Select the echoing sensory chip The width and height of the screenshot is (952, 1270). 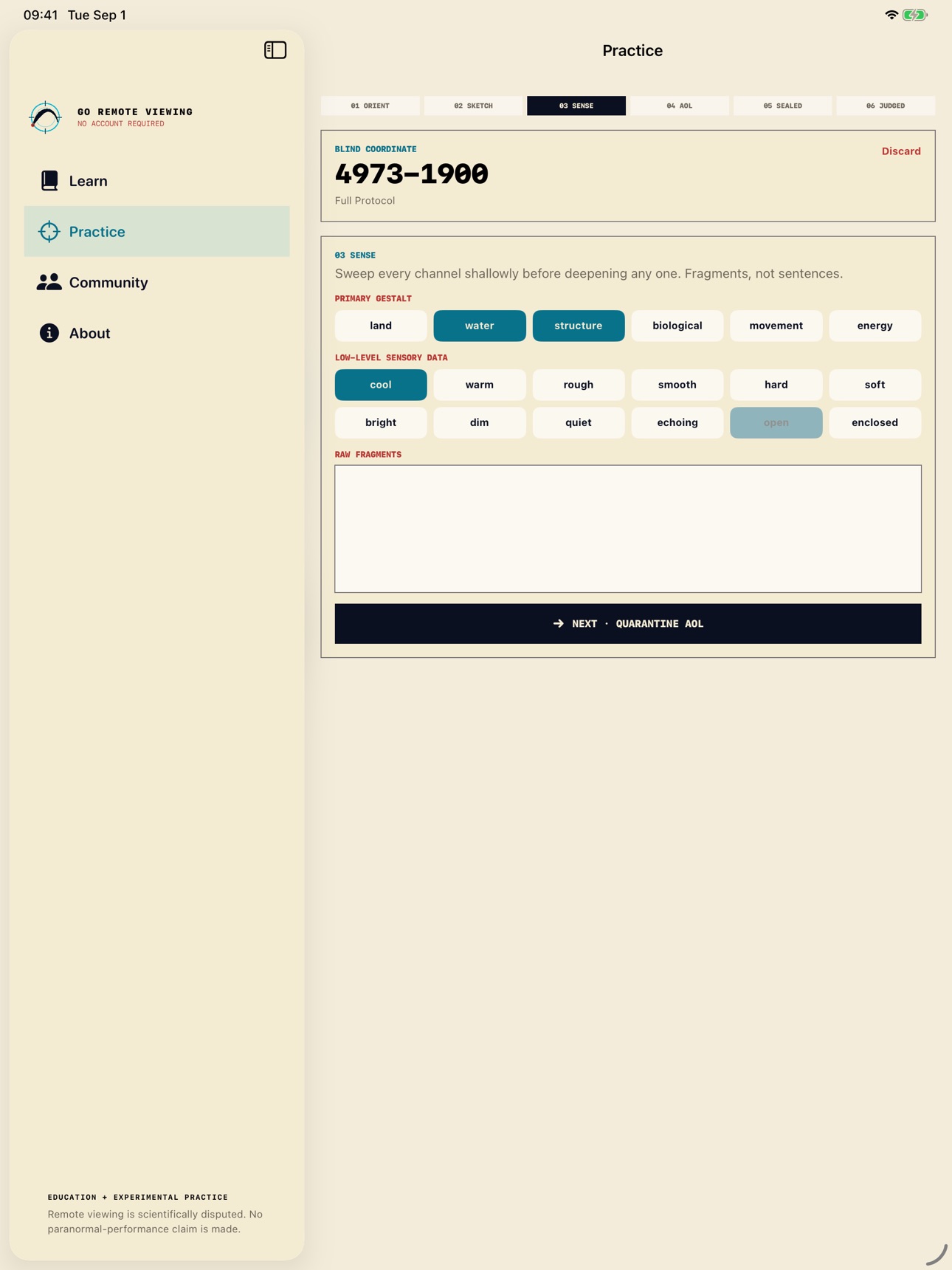point(677,422)
